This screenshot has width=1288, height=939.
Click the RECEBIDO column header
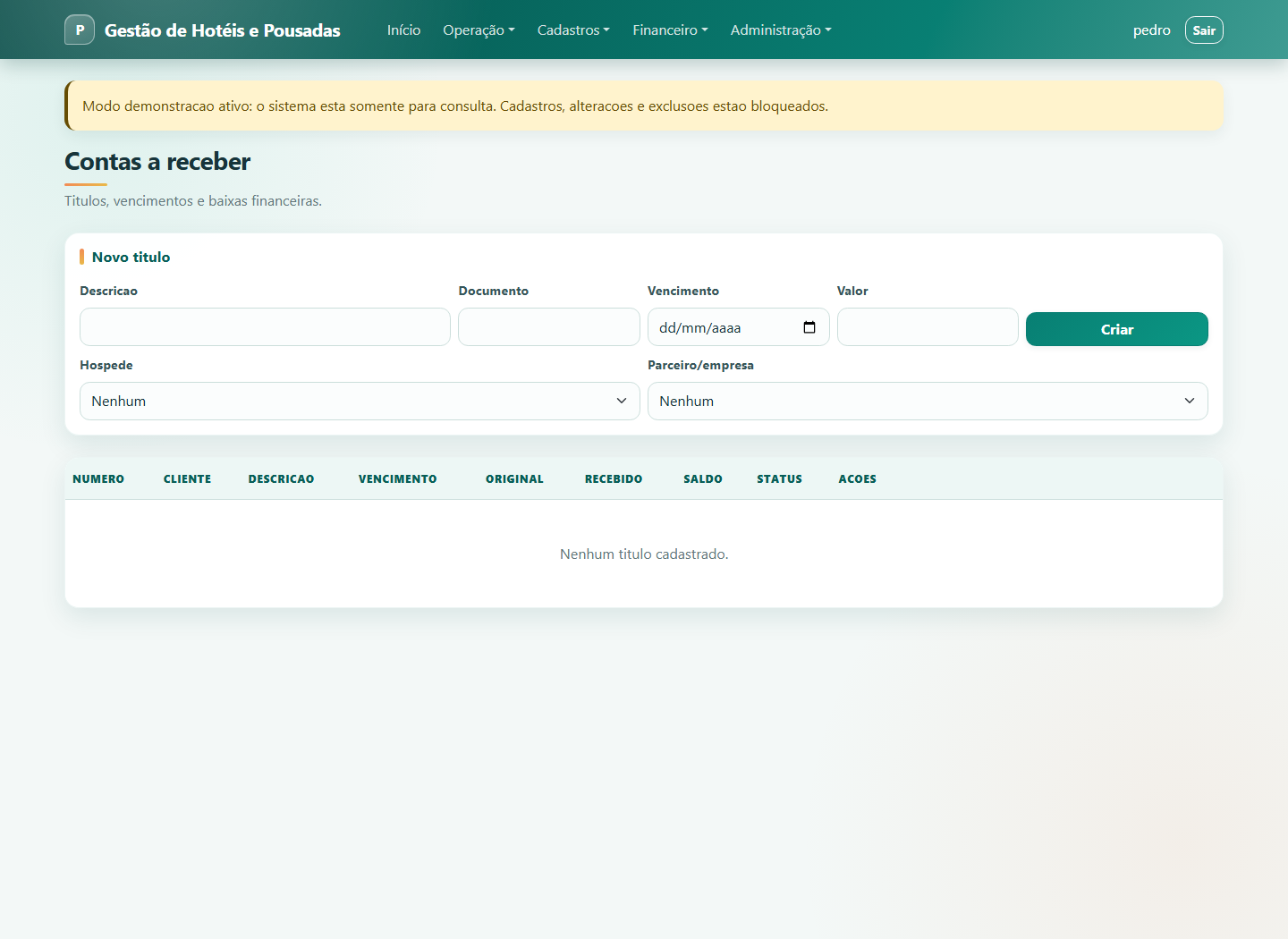click(614, 478)
